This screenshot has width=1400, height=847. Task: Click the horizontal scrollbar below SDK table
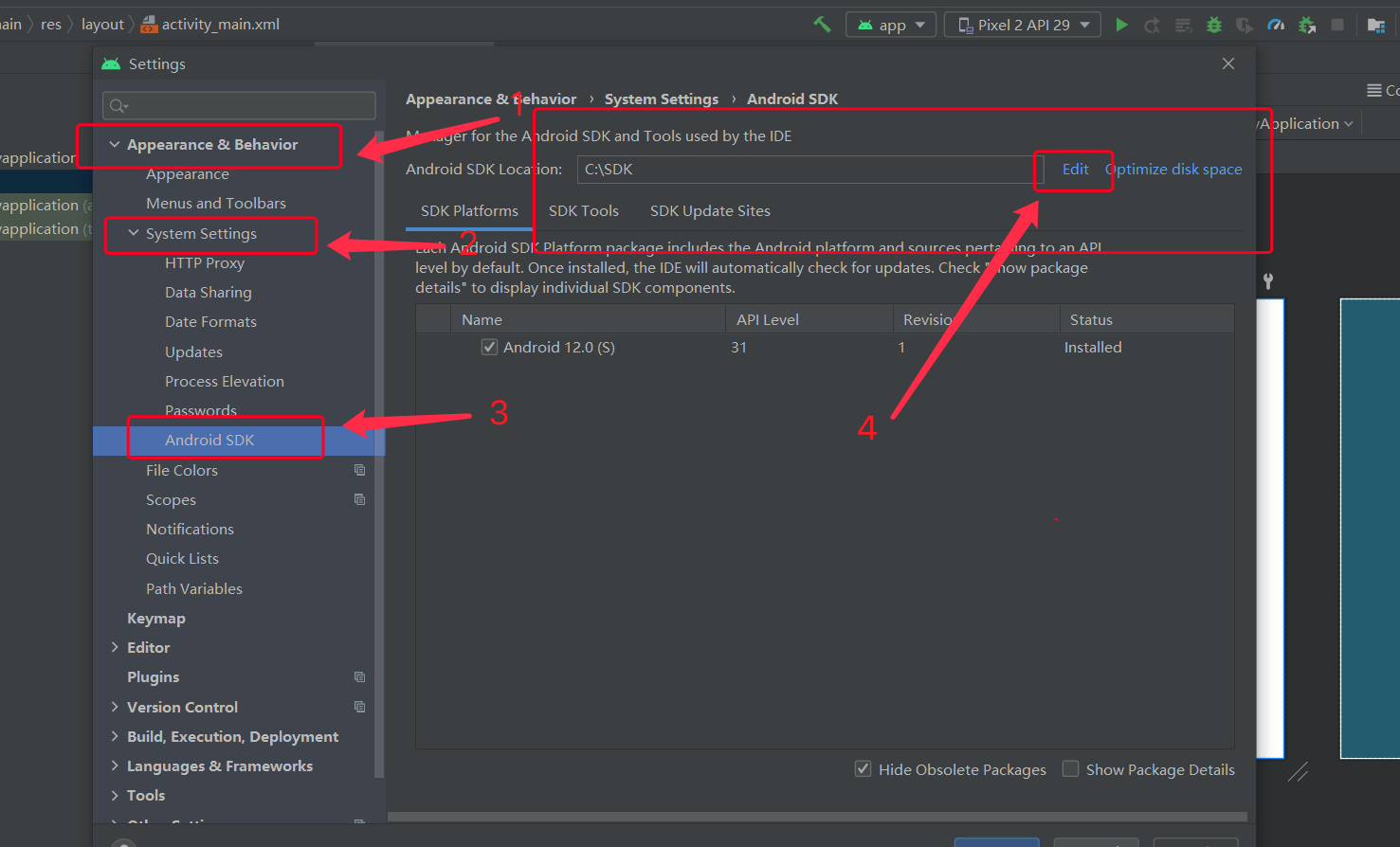pos(817,817)
